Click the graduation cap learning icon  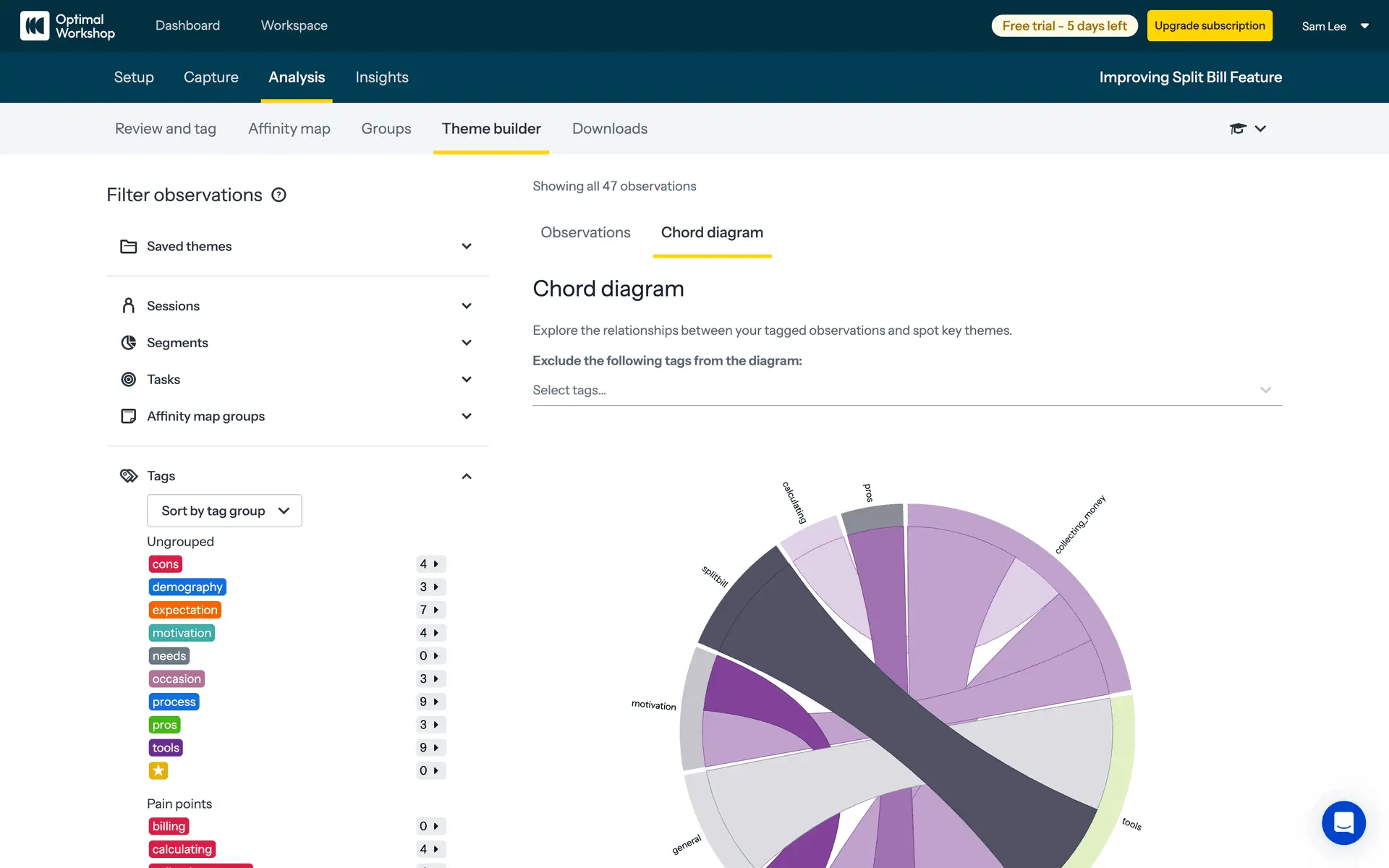coord(1238,129)
